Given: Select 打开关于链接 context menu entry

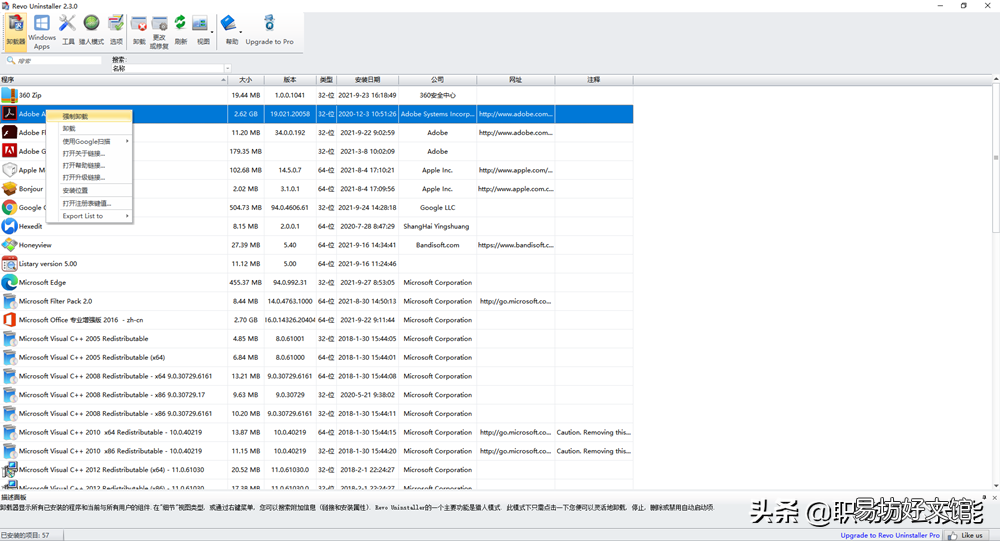Looking at the screenshot, I should 89,153.
